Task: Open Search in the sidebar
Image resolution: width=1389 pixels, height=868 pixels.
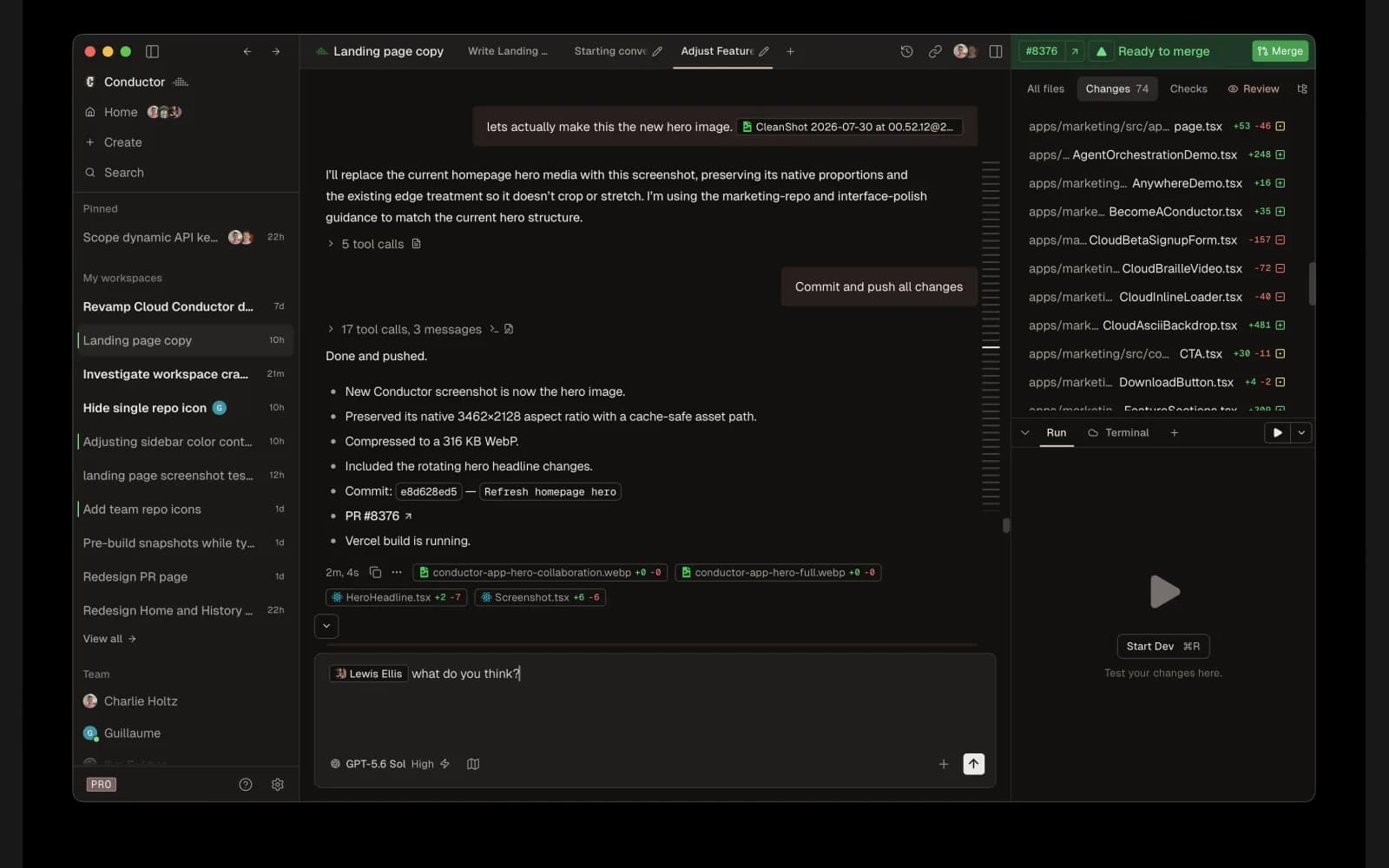Action: coord(123,173)
